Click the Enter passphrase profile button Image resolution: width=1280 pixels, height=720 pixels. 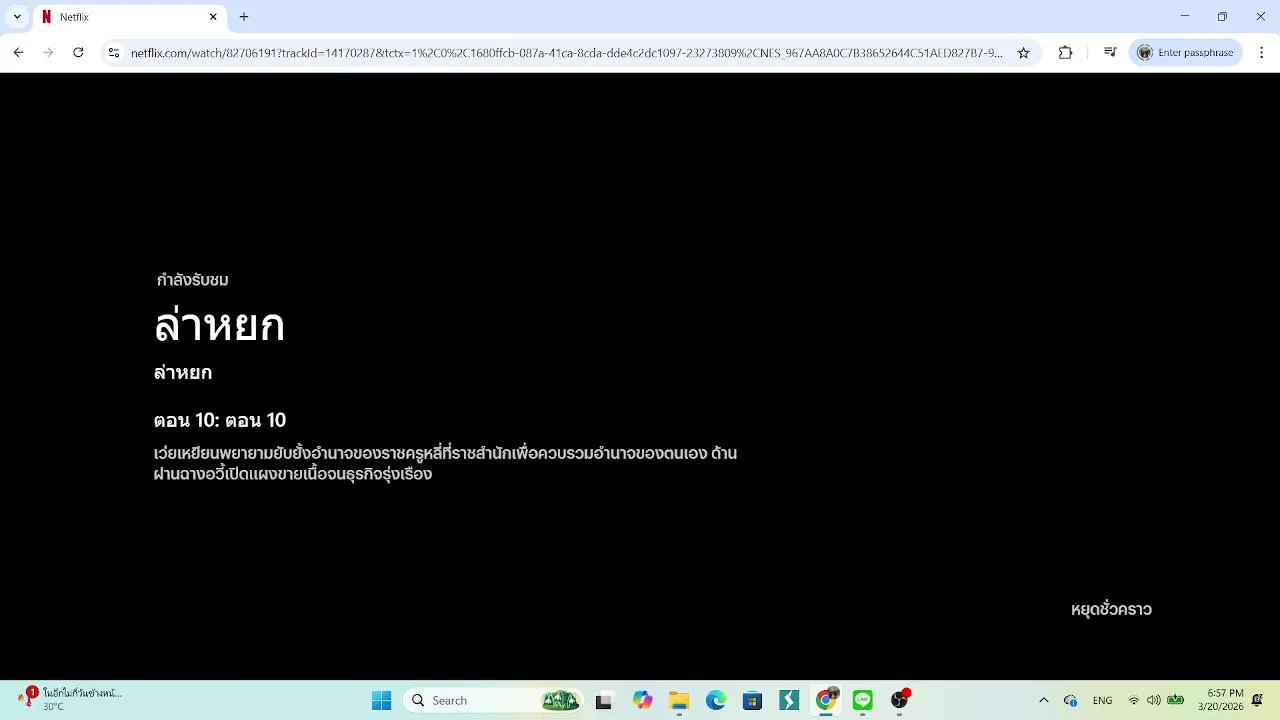(1186, 53)
